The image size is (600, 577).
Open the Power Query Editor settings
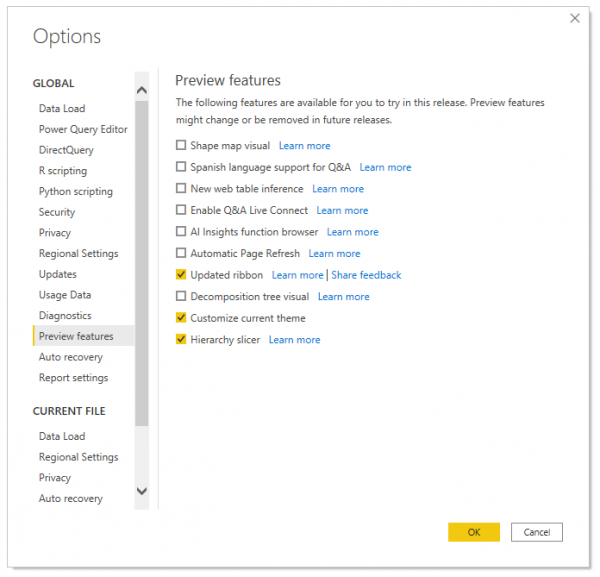coord(83,129)
